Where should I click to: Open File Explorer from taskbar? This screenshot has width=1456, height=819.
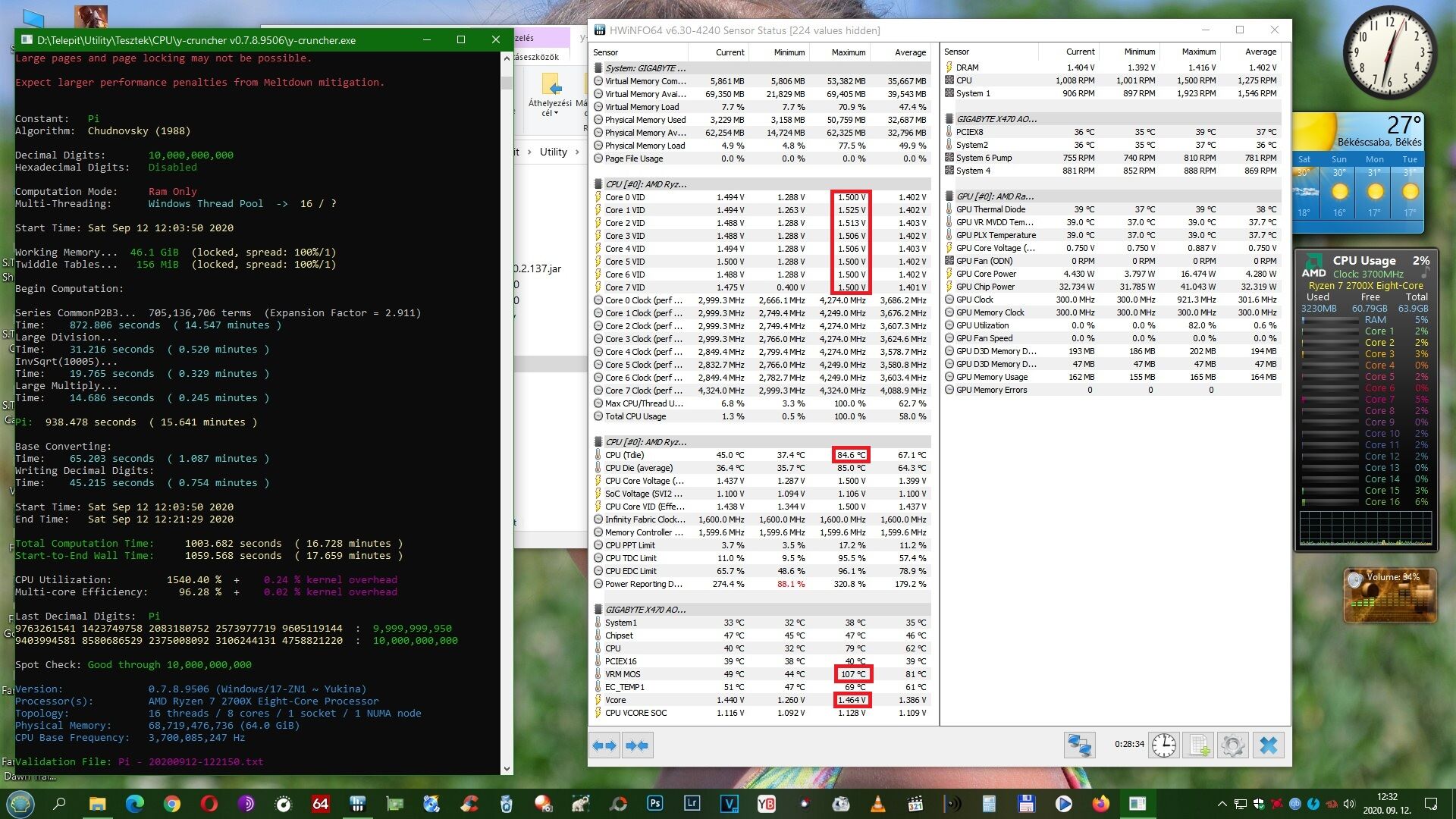pos(98,804)
